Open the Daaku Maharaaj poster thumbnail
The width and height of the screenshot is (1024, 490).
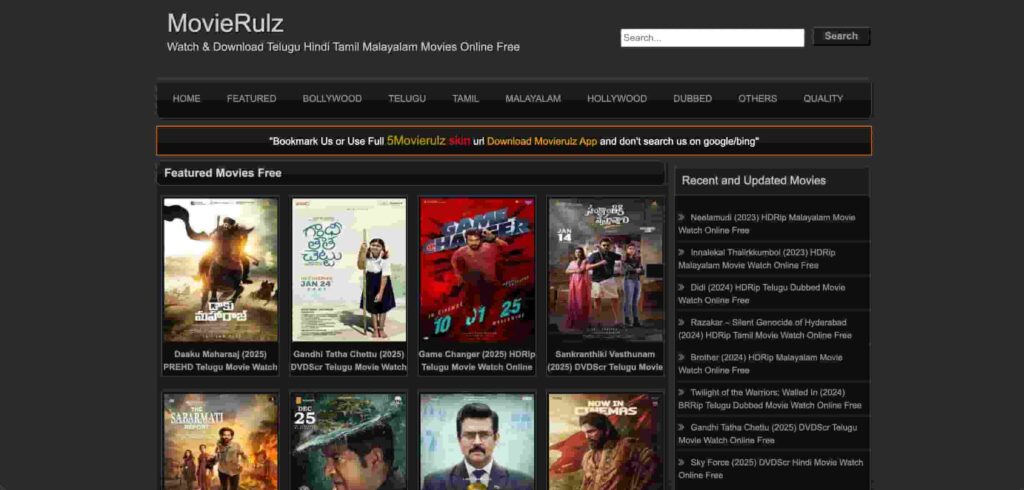pos(220,270)
